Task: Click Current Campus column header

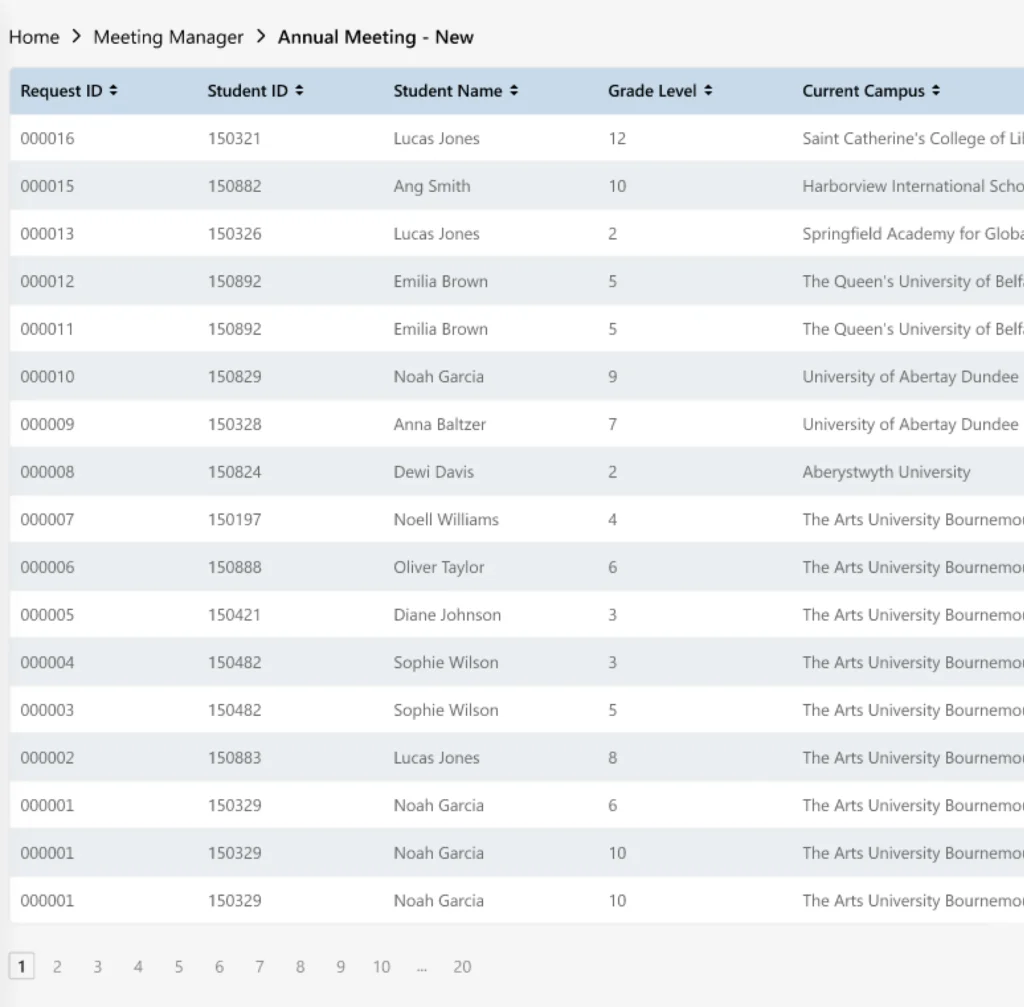Action: (863, 91)
